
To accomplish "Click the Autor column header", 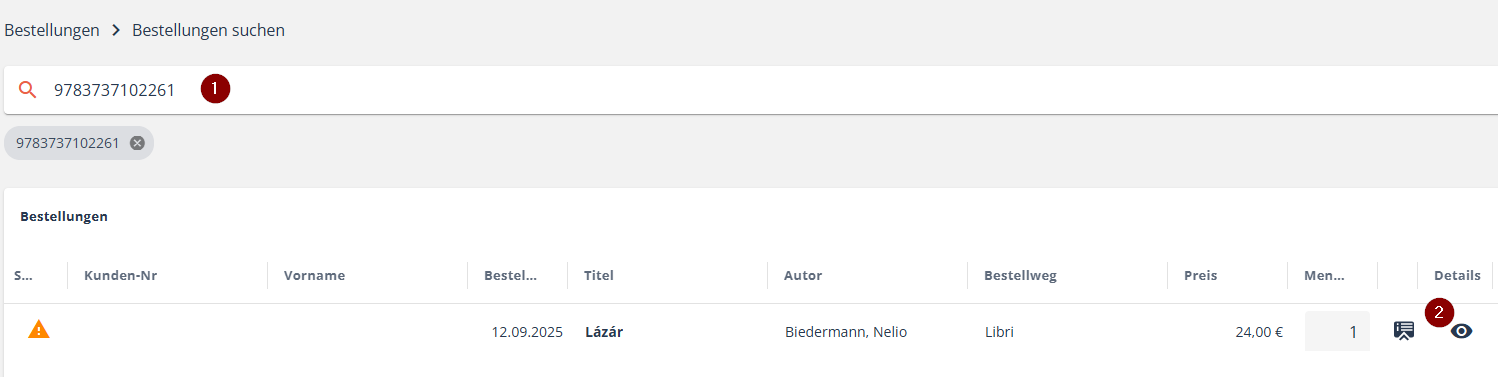I will (803, 276).
